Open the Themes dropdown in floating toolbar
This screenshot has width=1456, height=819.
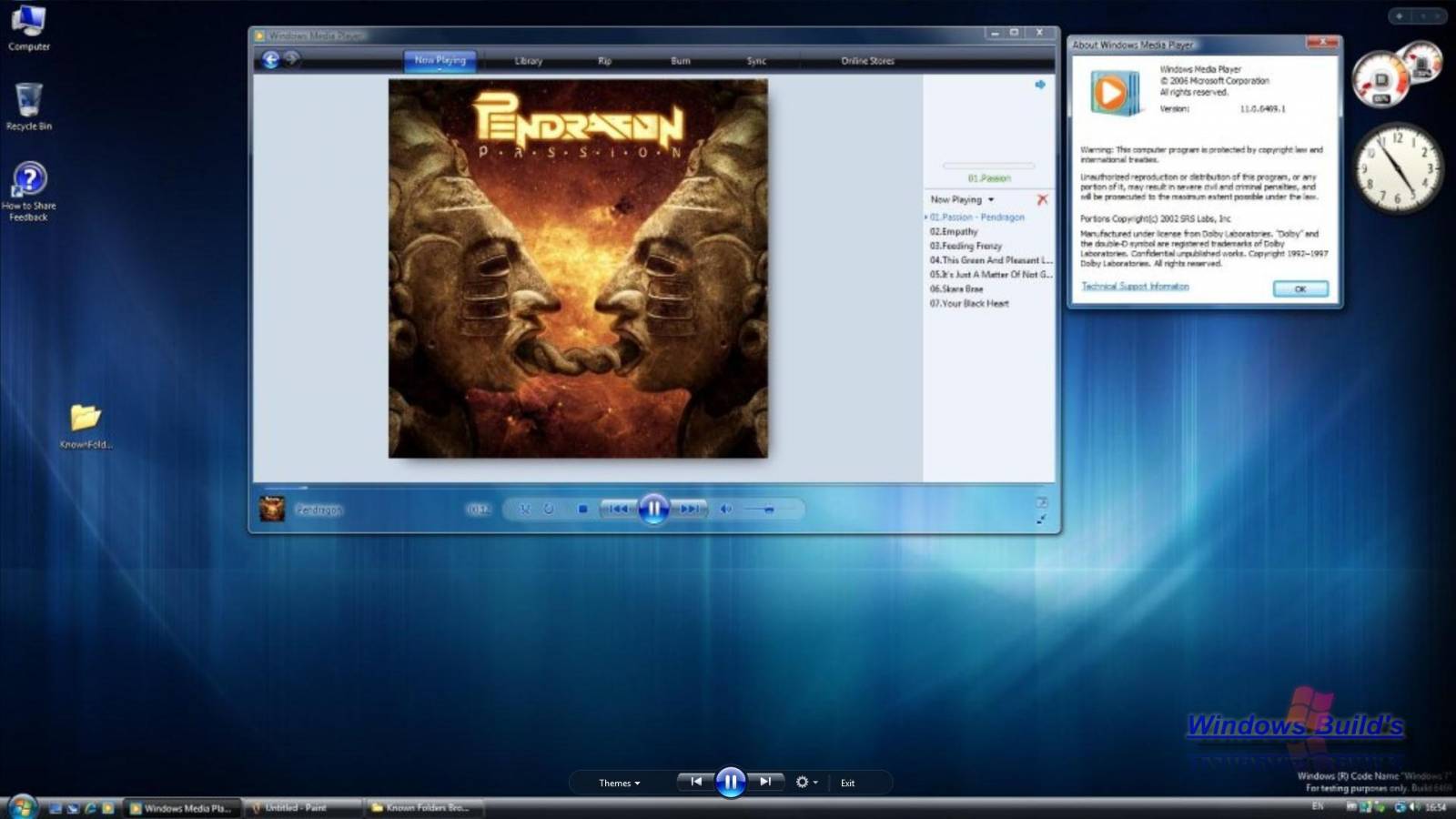point(620,783)
